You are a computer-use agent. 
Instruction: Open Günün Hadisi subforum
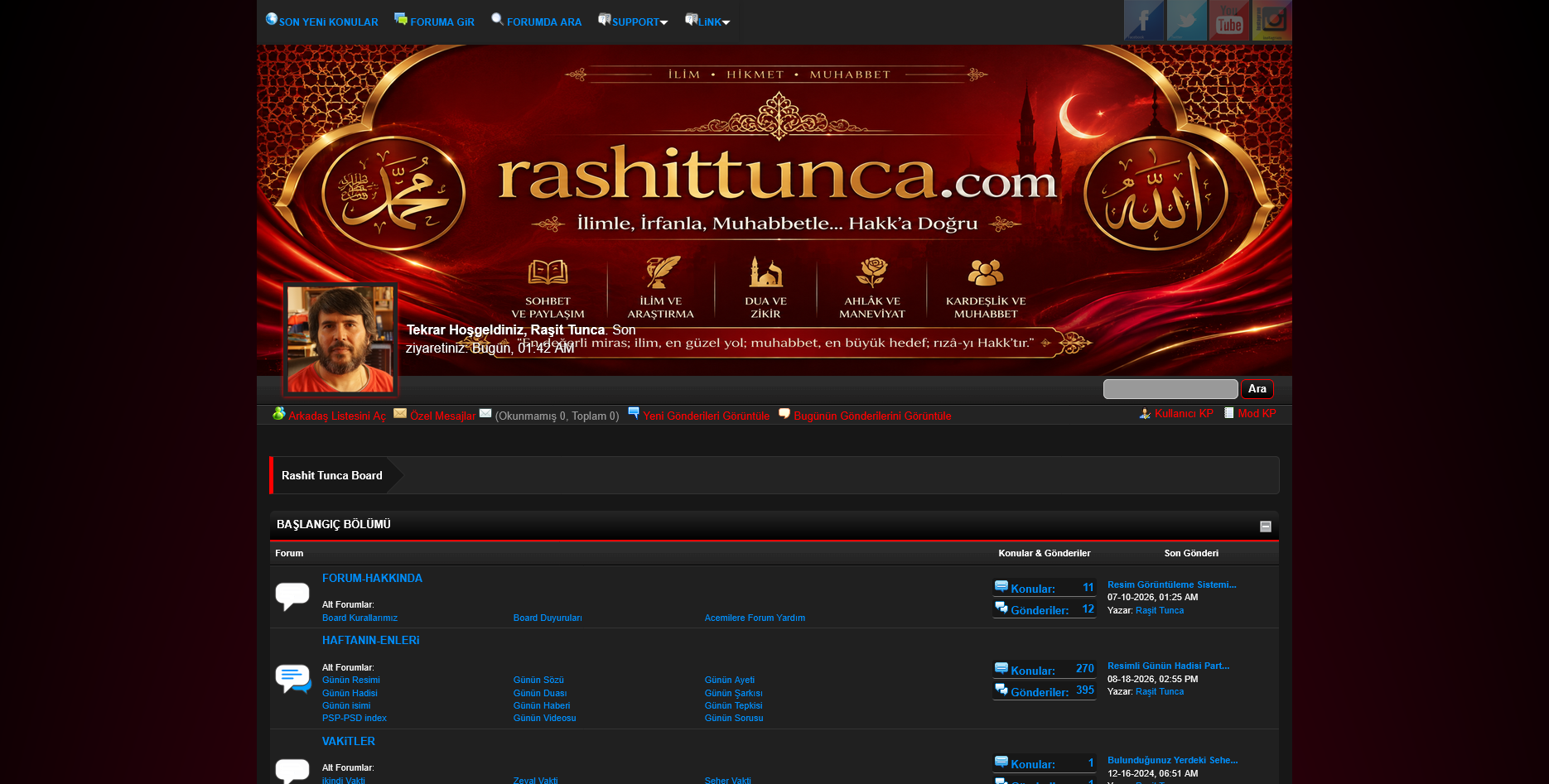click(350, 694)
